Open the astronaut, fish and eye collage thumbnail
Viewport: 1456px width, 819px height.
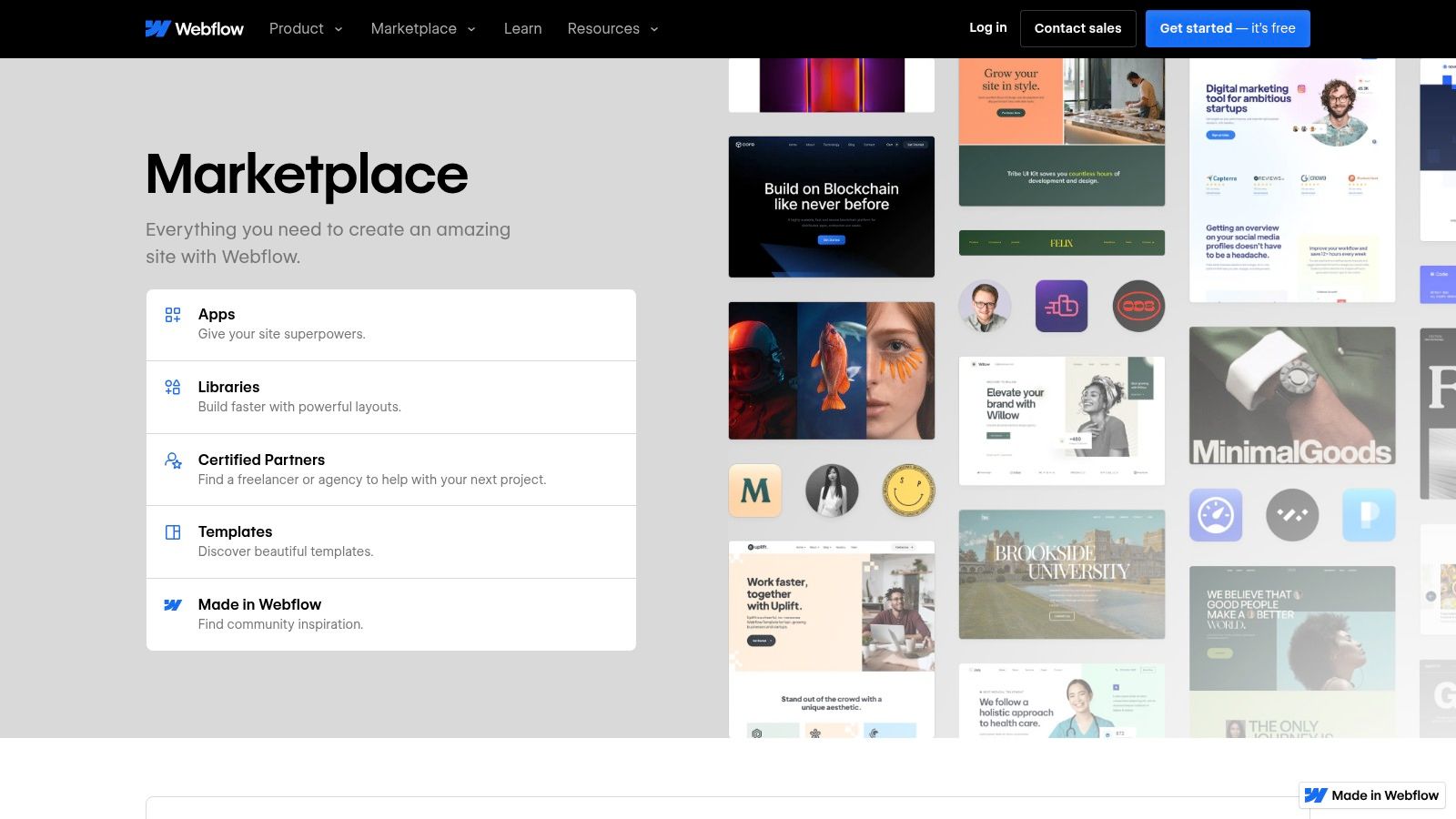832,370
